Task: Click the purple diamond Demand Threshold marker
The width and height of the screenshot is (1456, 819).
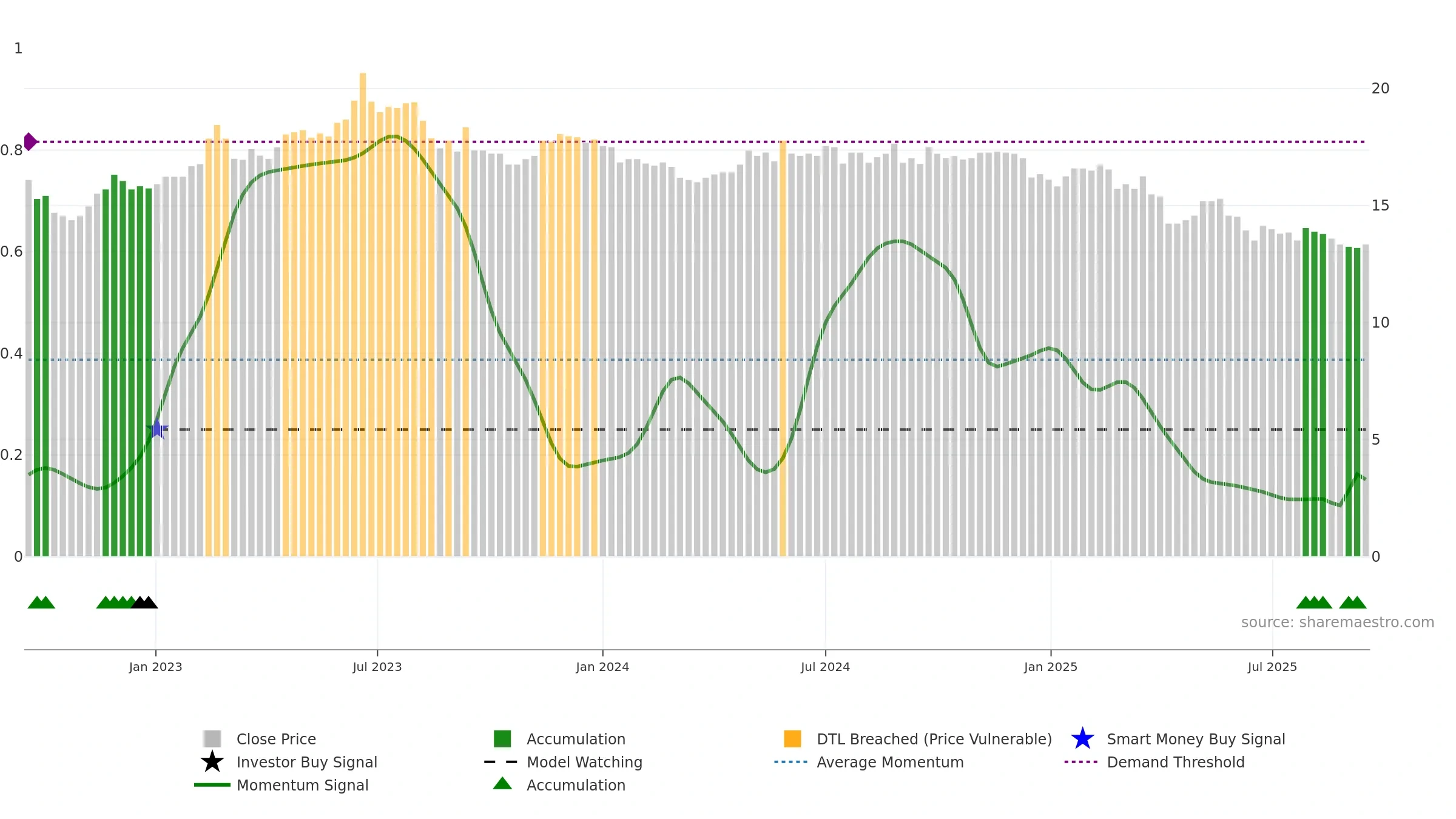Action: click(x=30, y=141)
